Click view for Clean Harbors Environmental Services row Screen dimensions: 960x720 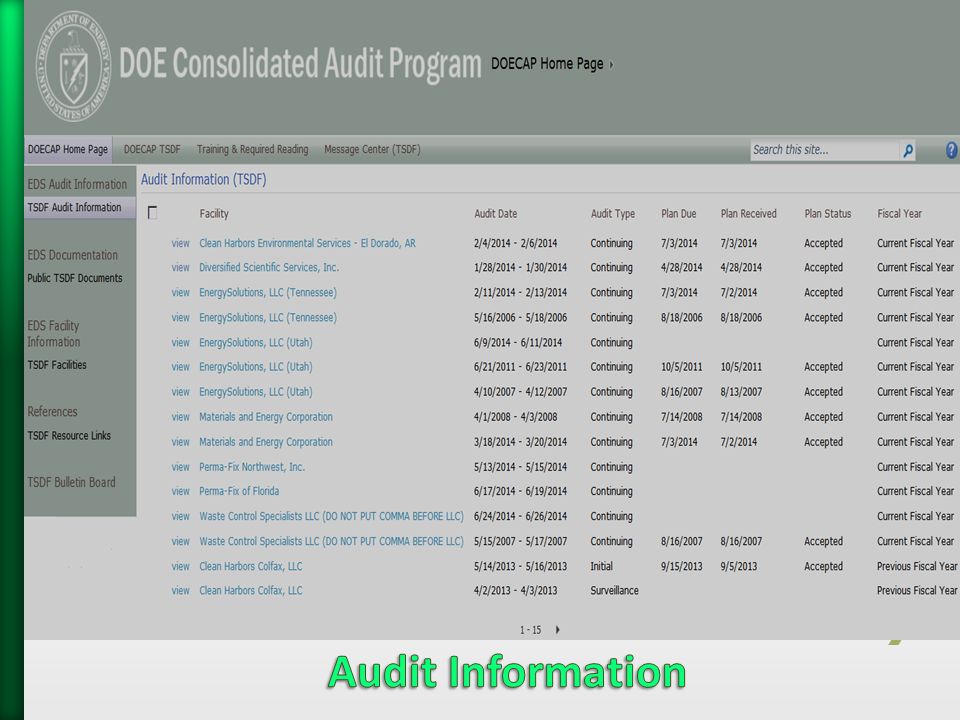click(x=181, y=243)
